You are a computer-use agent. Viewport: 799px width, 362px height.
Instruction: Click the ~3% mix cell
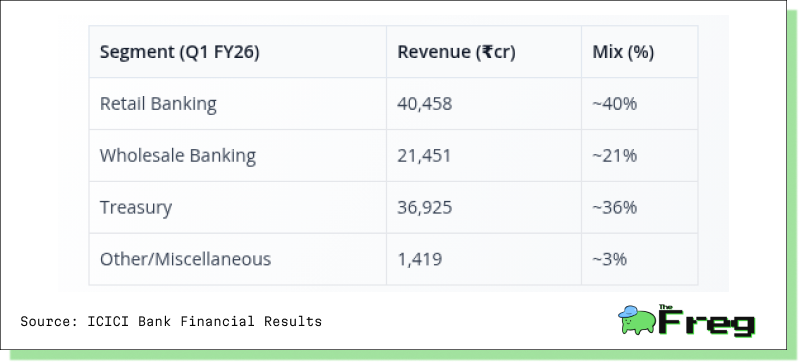pyautogui.click(x=609, y=259)
